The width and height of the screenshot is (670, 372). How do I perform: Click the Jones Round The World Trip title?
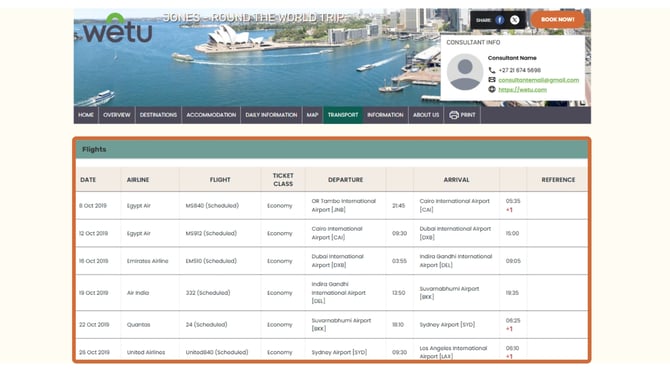[x=254, y=18]
